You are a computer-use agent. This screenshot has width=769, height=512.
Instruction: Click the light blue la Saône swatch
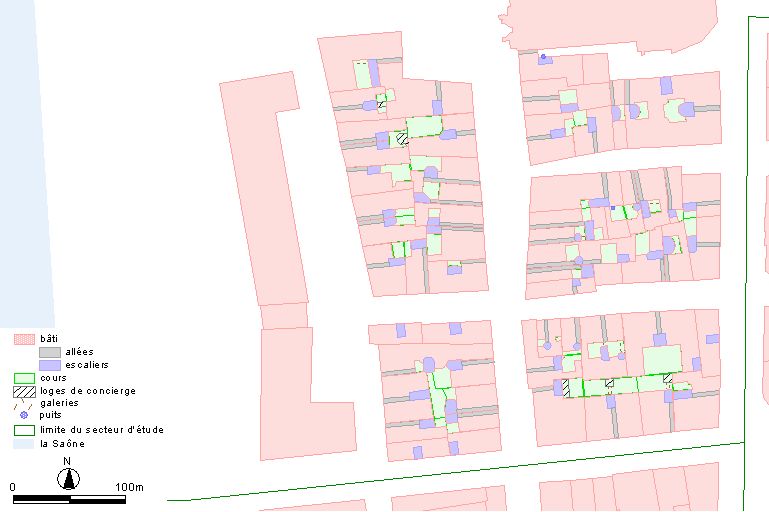[24, 444]
